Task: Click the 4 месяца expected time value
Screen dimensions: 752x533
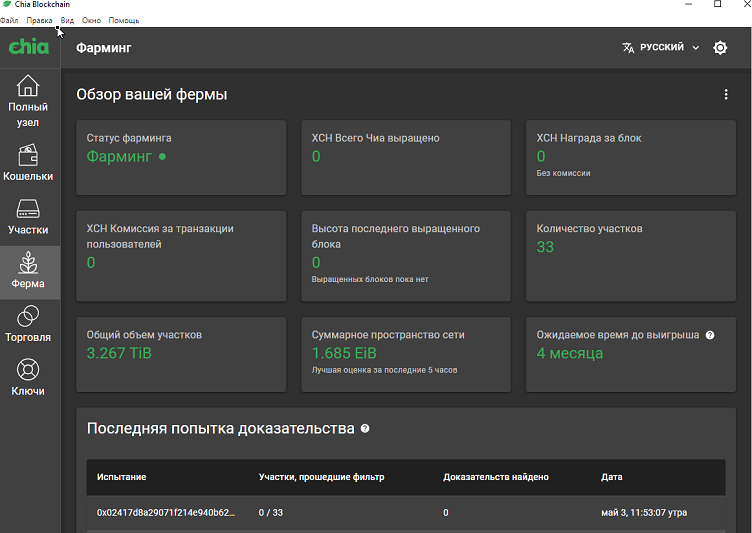Action: (x=569, y=353)
